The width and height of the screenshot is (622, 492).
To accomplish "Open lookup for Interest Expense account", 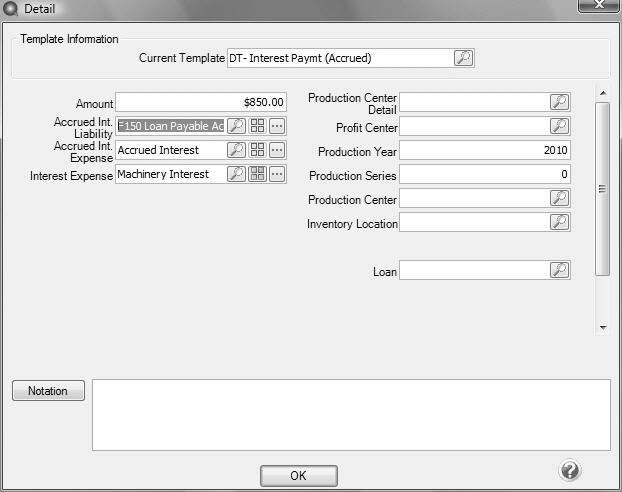I will tap(236, 174).
